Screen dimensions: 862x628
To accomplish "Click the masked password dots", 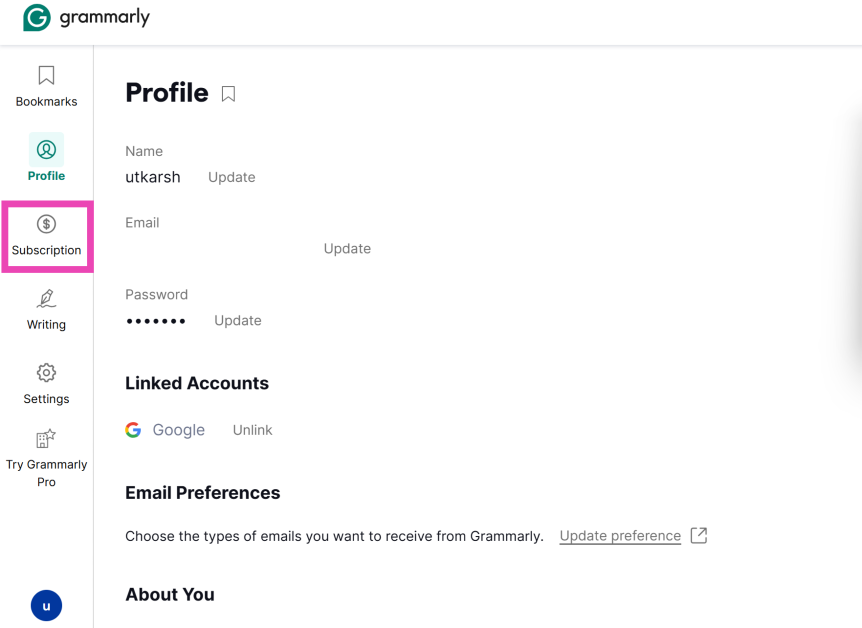I will [x=156, y=321].
